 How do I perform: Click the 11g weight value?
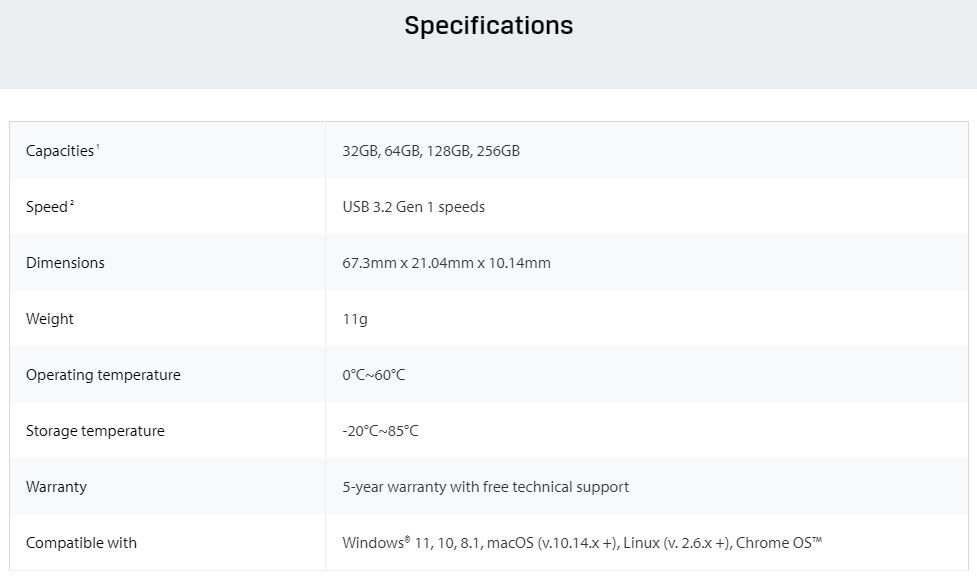pyautogui.click(x=355, y=319)
